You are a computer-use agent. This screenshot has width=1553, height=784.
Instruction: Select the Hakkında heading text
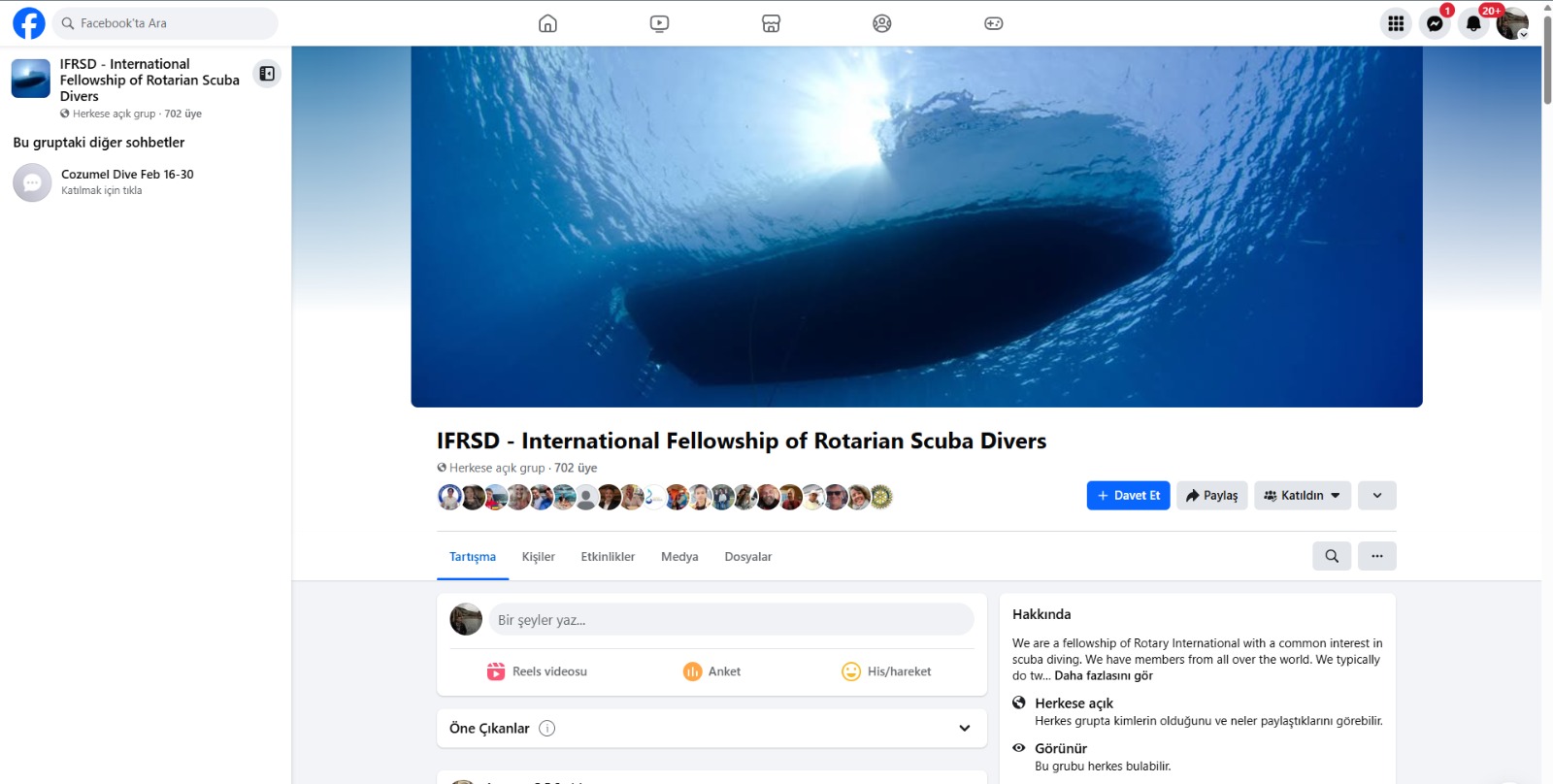click(1041, 614)
